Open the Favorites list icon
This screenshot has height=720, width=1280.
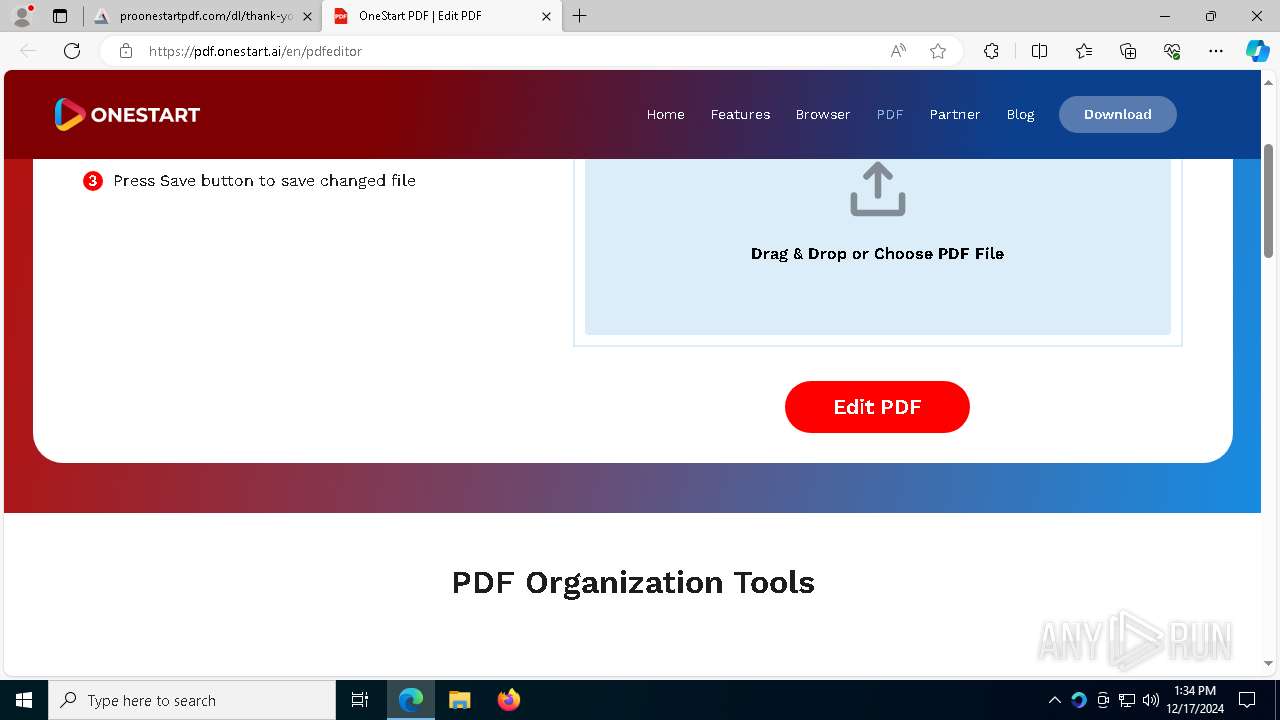(x=1084, y=51)
